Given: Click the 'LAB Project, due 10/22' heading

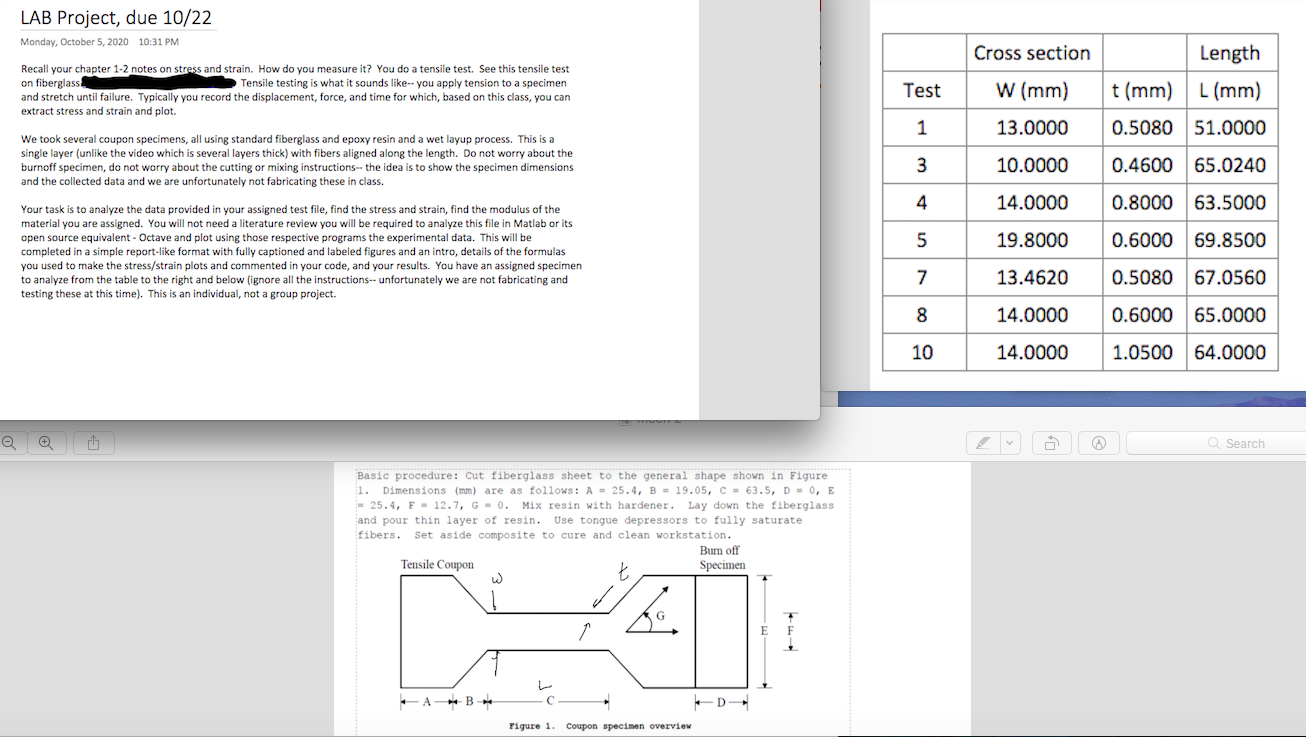Looking at the screenshot, I should (117, 17).
